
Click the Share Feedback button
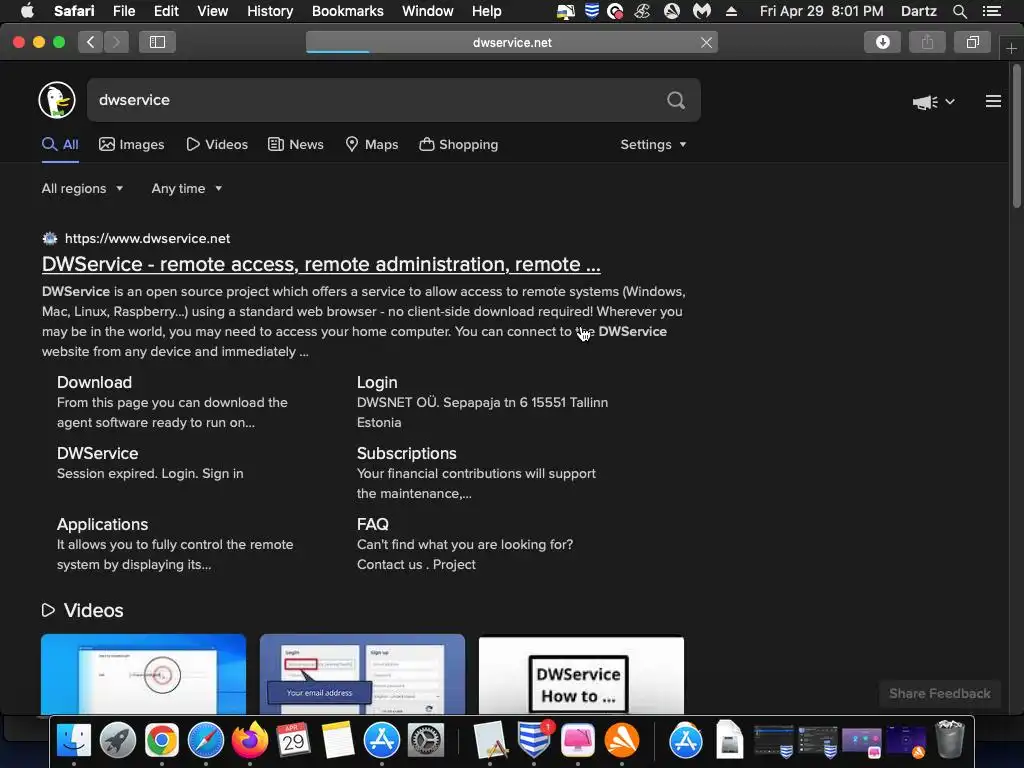[x=939, y=694]
